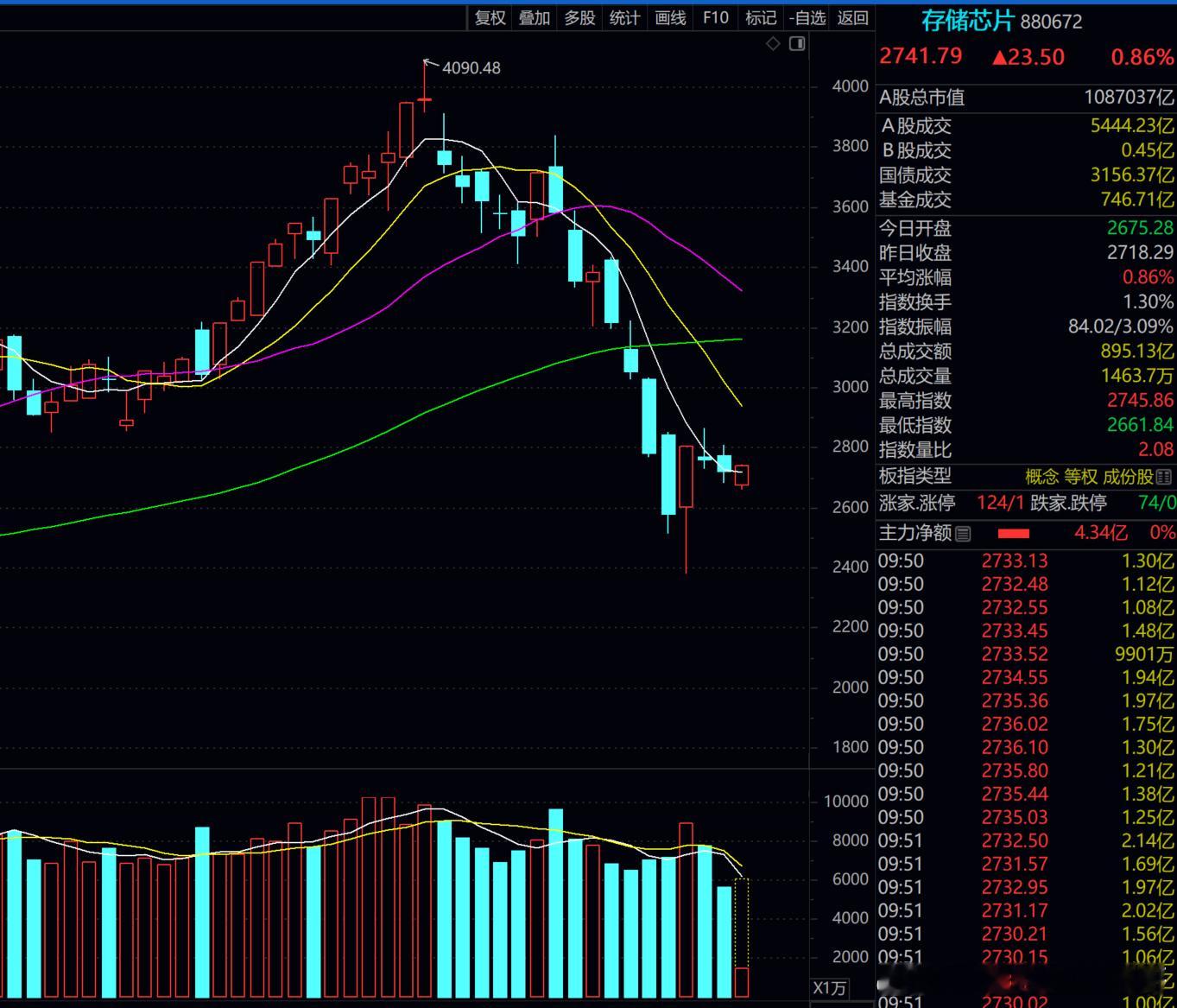Click the 主力净额 amount 4.34亿
This screenshot has width=1177, height=1008.
click(1100, 533)
